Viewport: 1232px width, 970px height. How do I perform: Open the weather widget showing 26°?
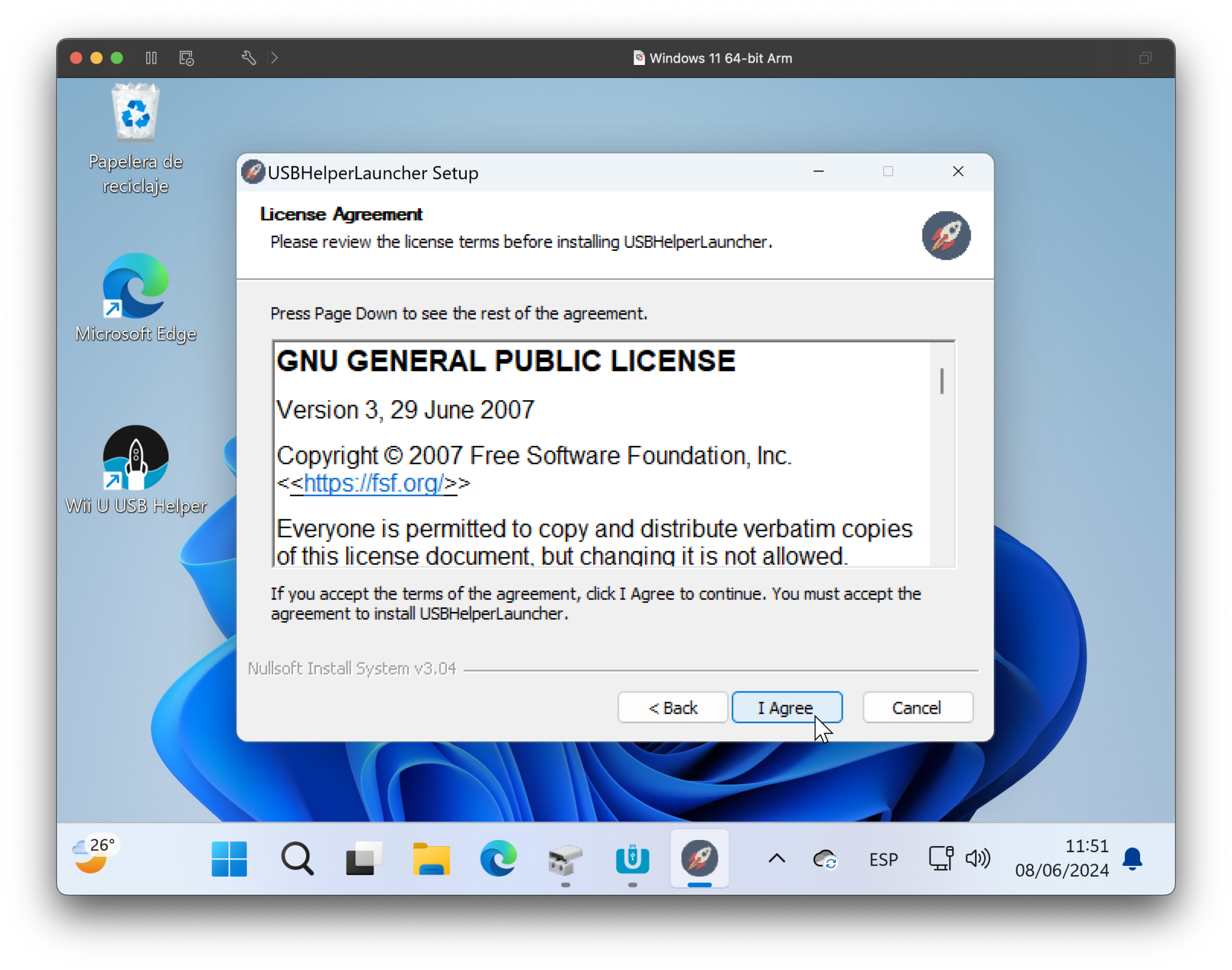pos(93,856)
